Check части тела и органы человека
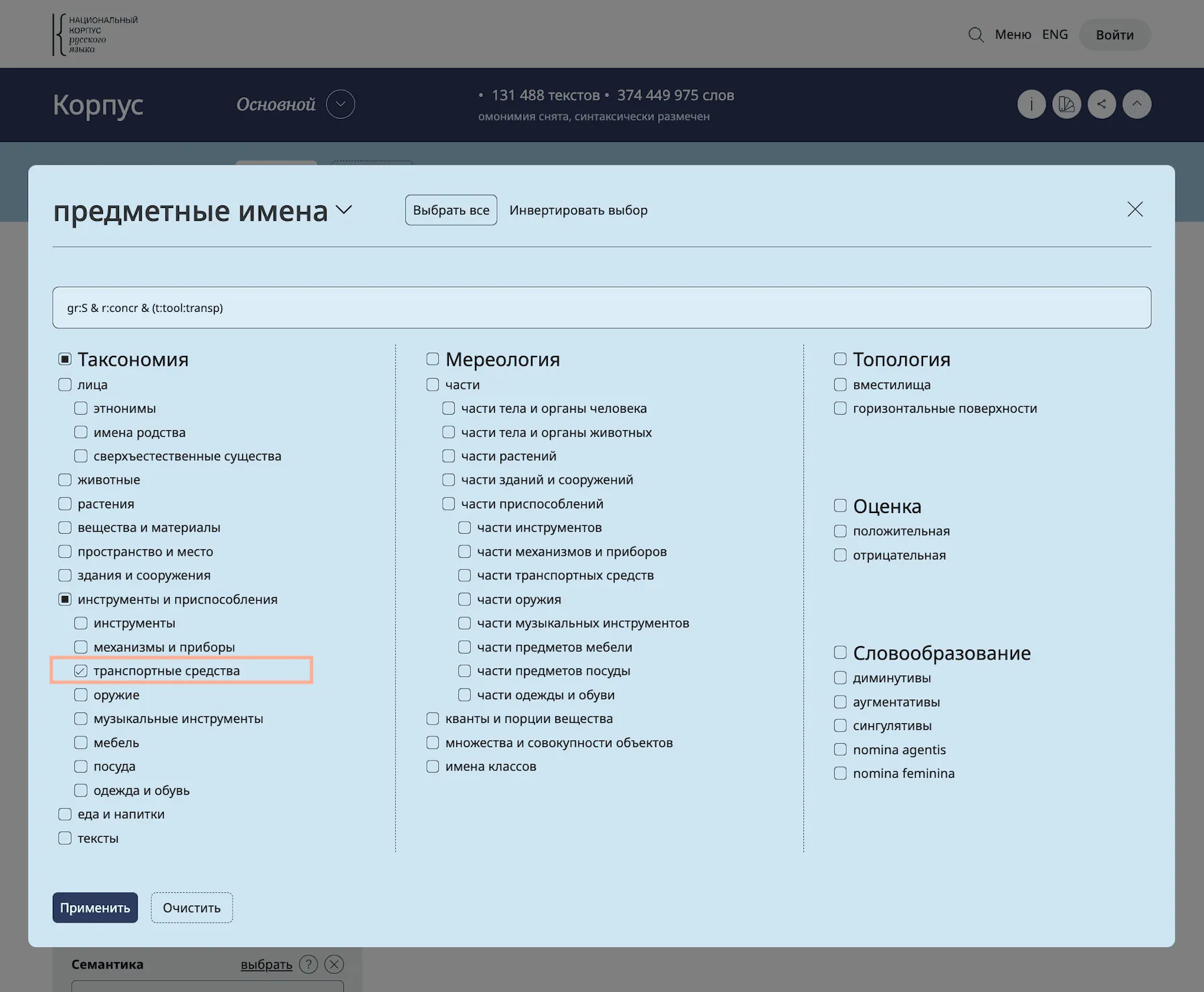 coord(449,408)
